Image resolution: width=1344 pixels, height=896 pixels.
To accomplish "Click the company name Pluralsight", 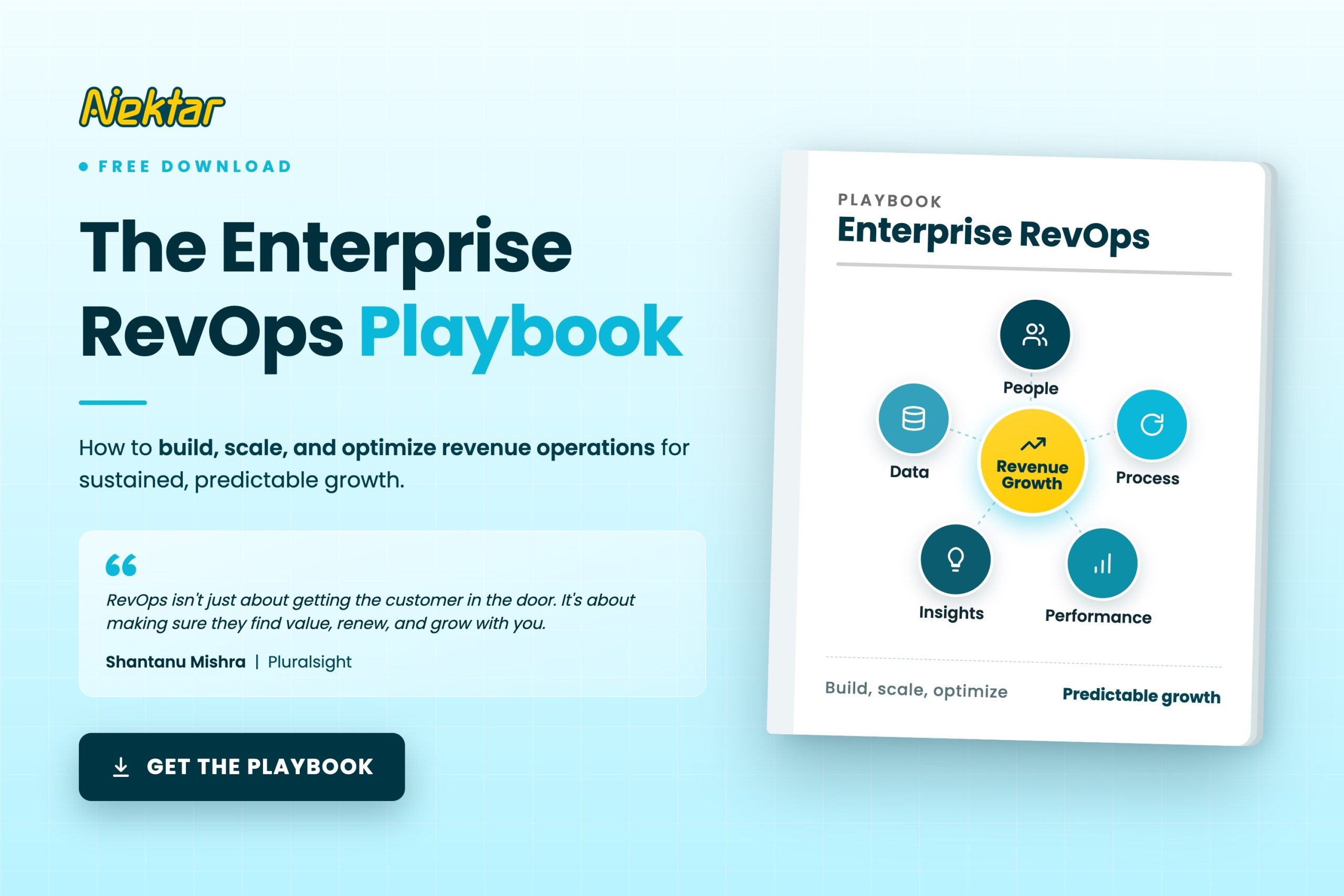I will [310, 662].
